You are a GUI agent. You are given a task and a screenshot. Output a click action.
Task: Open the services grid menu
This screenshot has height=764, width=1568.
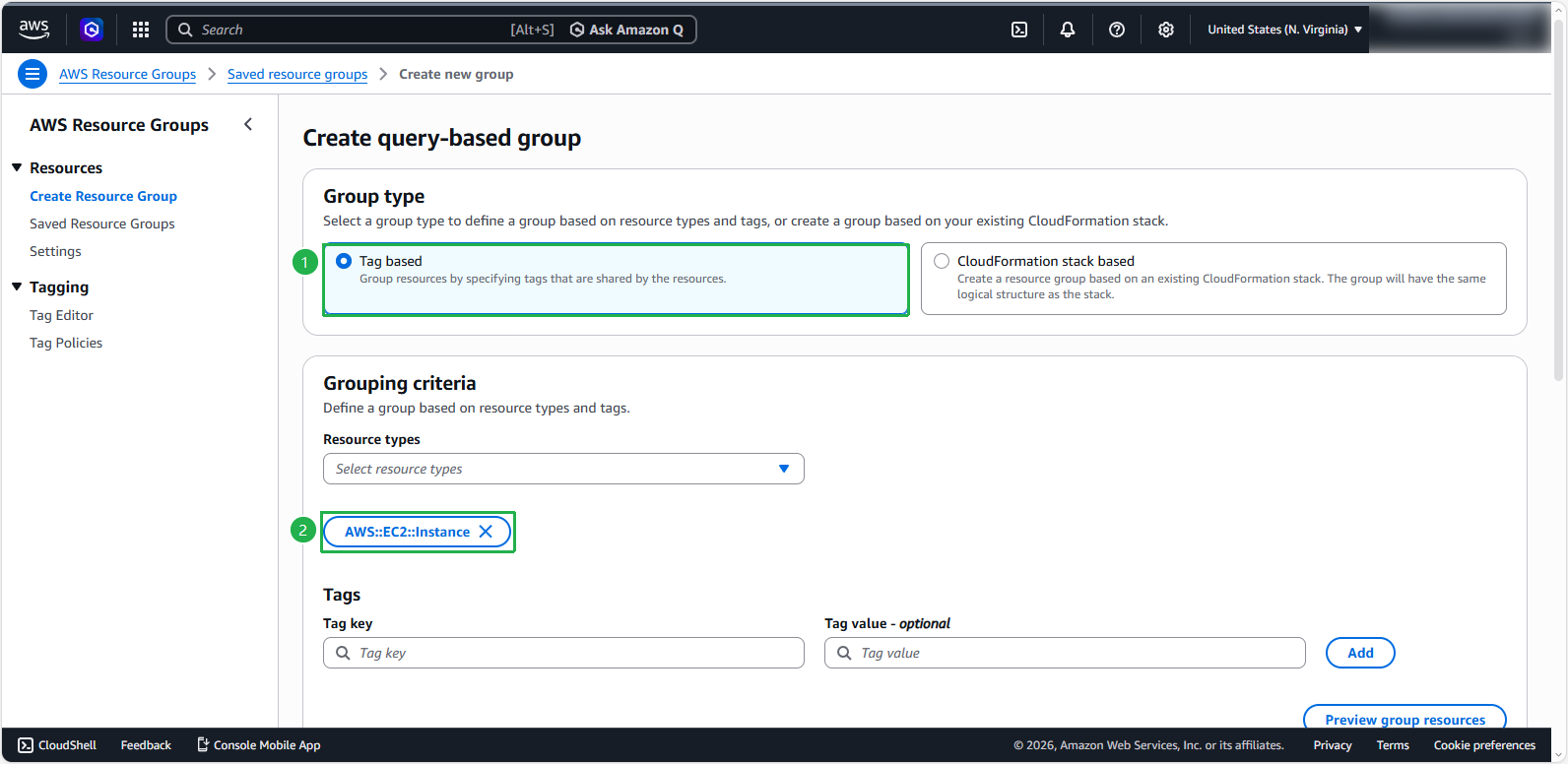pyautogui.click(x=141, y=30)
